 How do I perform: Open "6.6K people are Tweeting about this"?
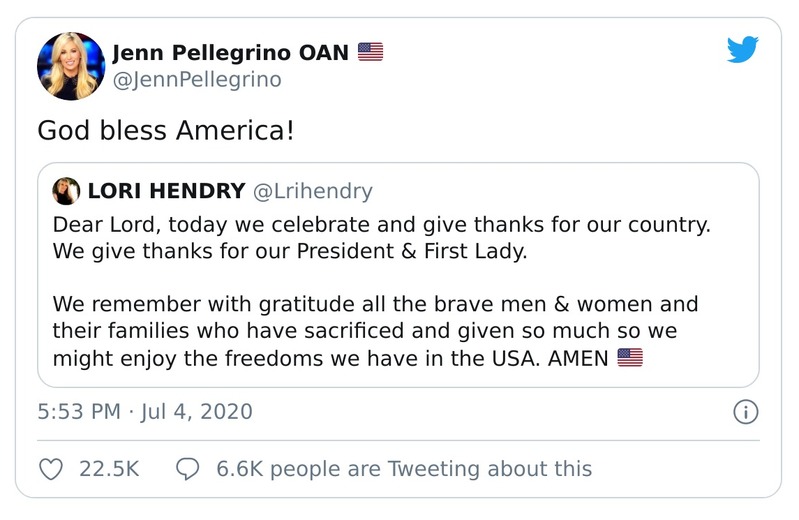click(404, 468)
